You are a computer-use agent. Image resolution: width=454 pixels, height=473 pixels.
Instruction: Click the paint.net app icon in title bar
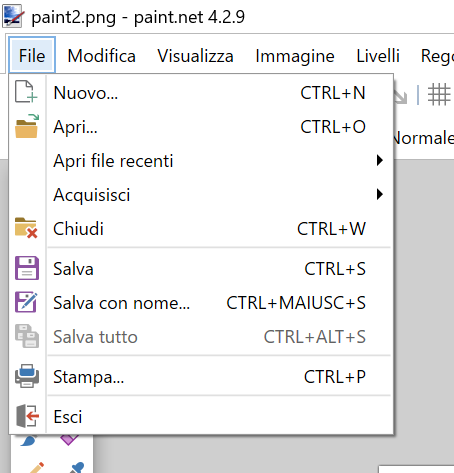[13, 16]
